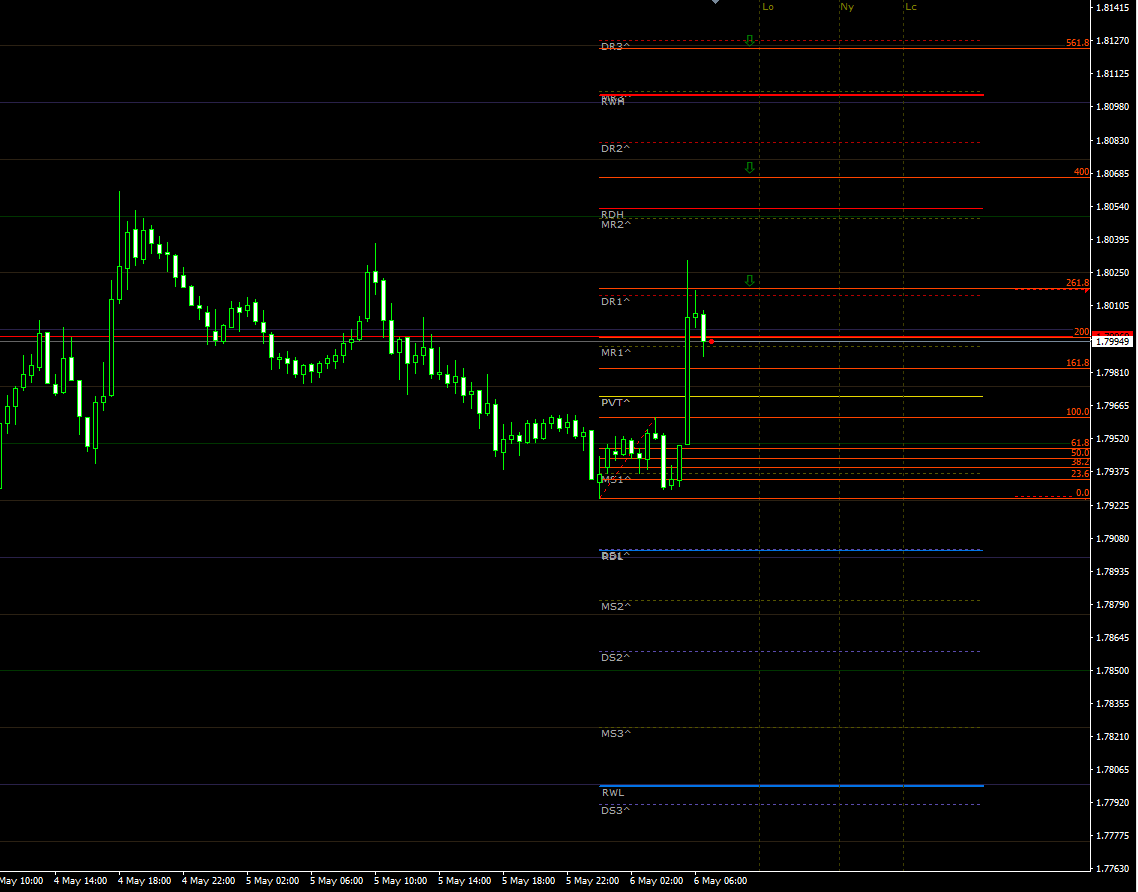
Task: Click the 61.8 Fibonacci level label
Action: coord(1080,443)
